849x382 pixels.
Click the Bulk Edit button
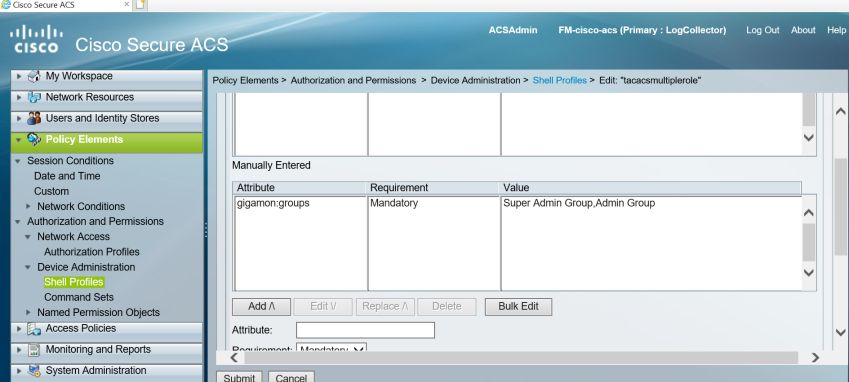[519, 306]
